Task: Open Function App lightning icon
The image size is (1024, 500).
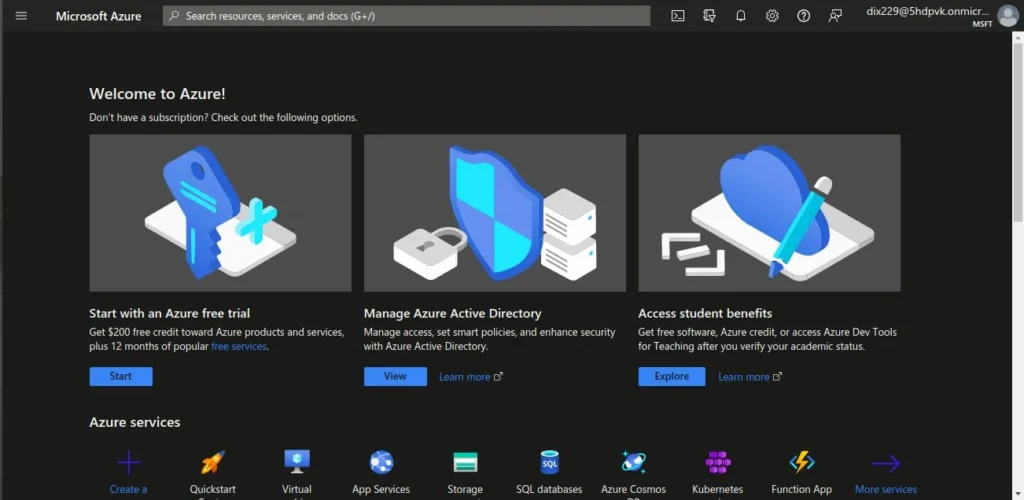Action: 802,462
